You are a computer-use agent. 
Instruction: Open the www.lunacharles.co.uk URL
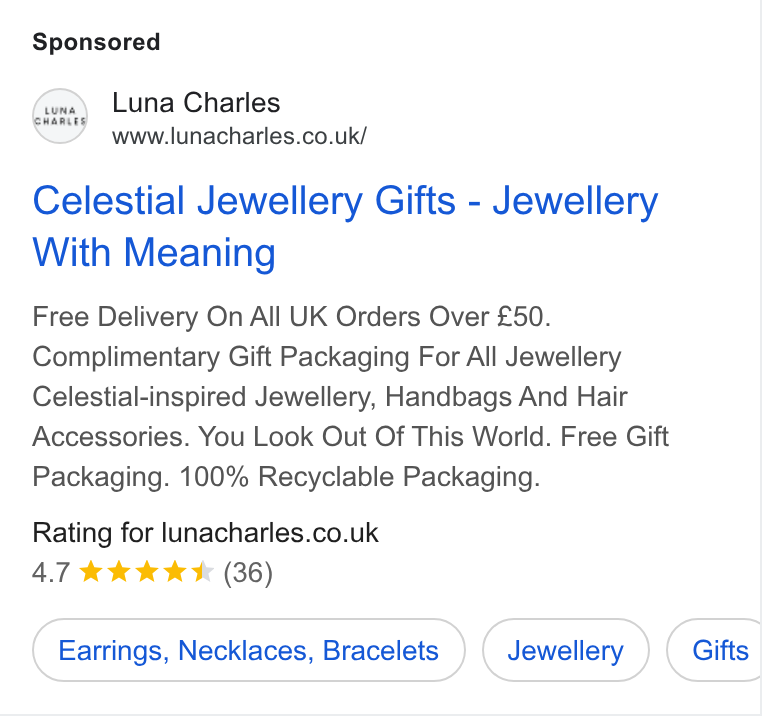[239, 136]
